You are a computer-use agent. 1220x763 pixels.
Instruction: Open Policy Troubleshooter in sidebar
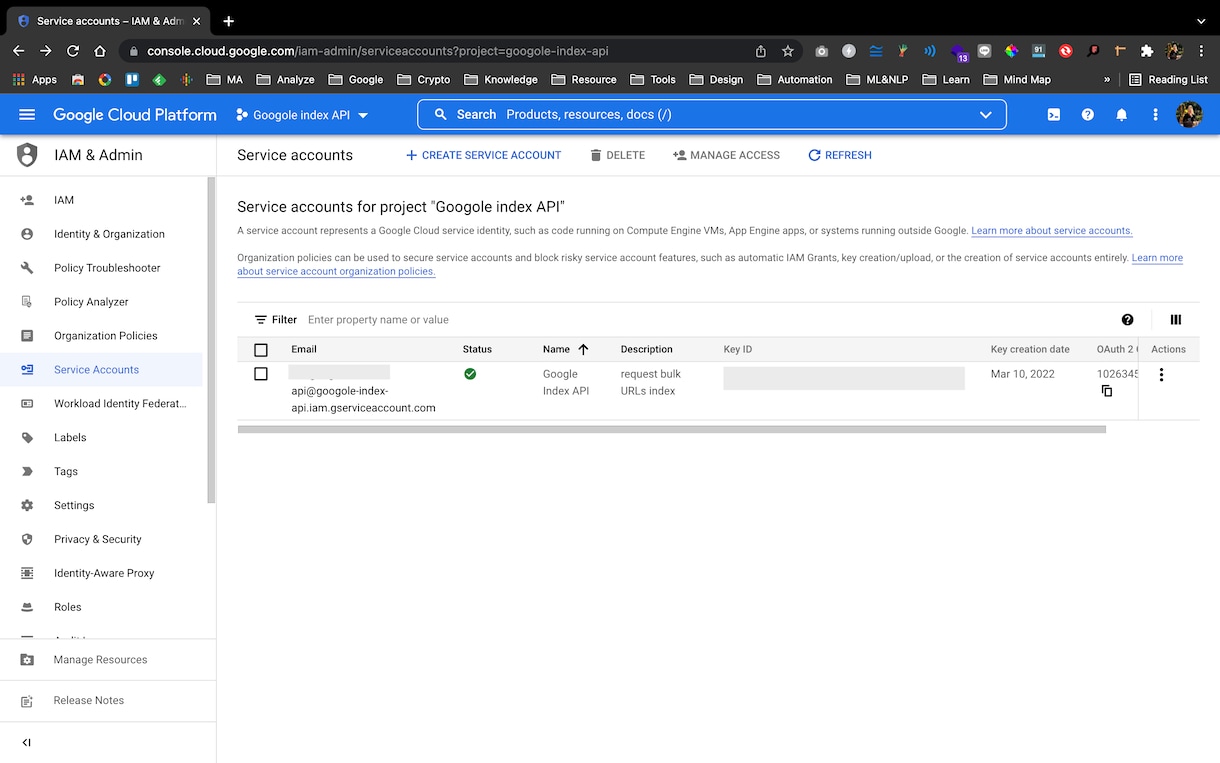tap(101, 268)
